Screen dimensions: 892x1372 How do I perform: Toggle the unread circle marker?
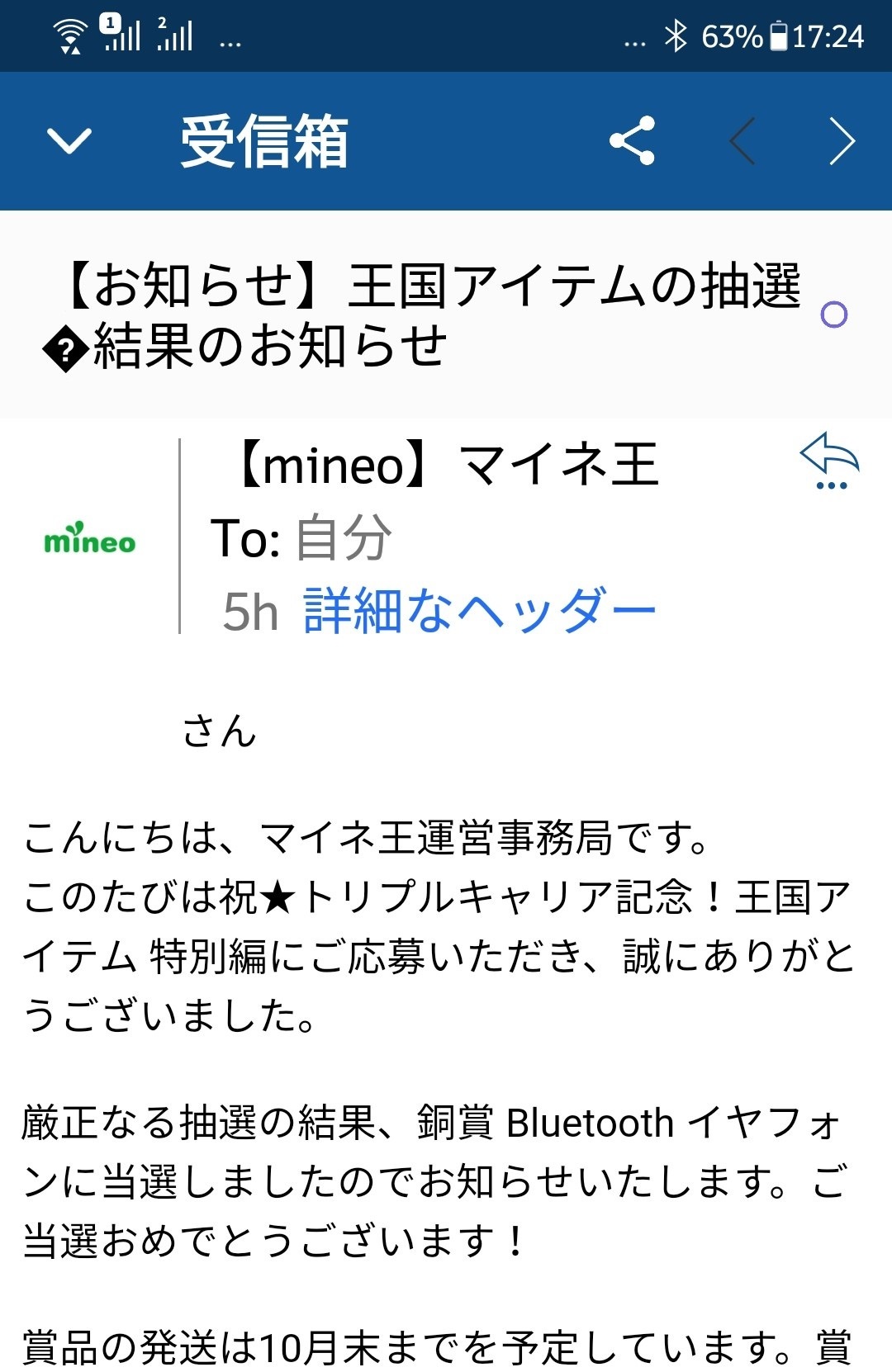pyautogui.click(x=834, y=315)
